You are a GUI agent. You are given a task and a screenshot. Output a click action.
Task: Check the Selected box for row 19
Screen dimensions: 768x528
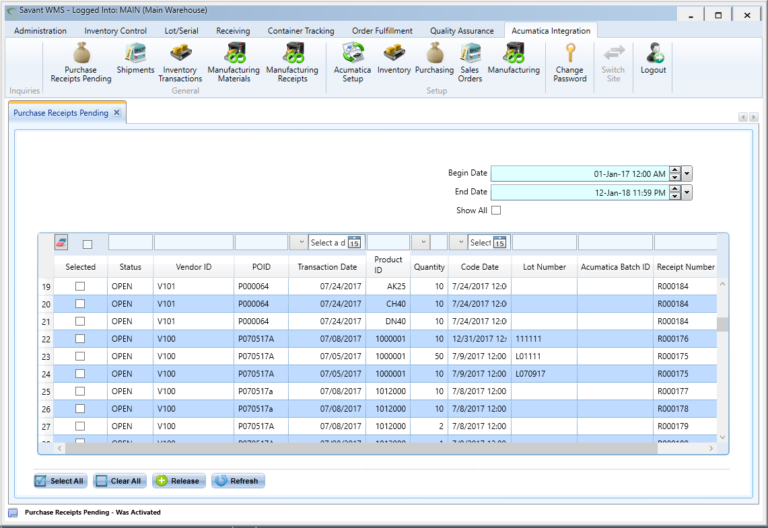80,286
